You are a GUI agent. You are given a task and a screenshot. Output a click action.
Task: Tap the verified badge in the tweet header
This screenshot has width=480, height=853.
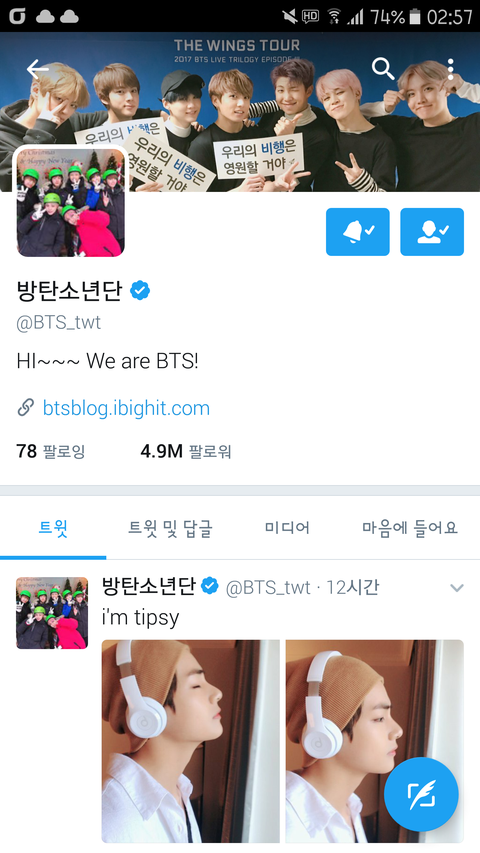[x=210, y=586]
